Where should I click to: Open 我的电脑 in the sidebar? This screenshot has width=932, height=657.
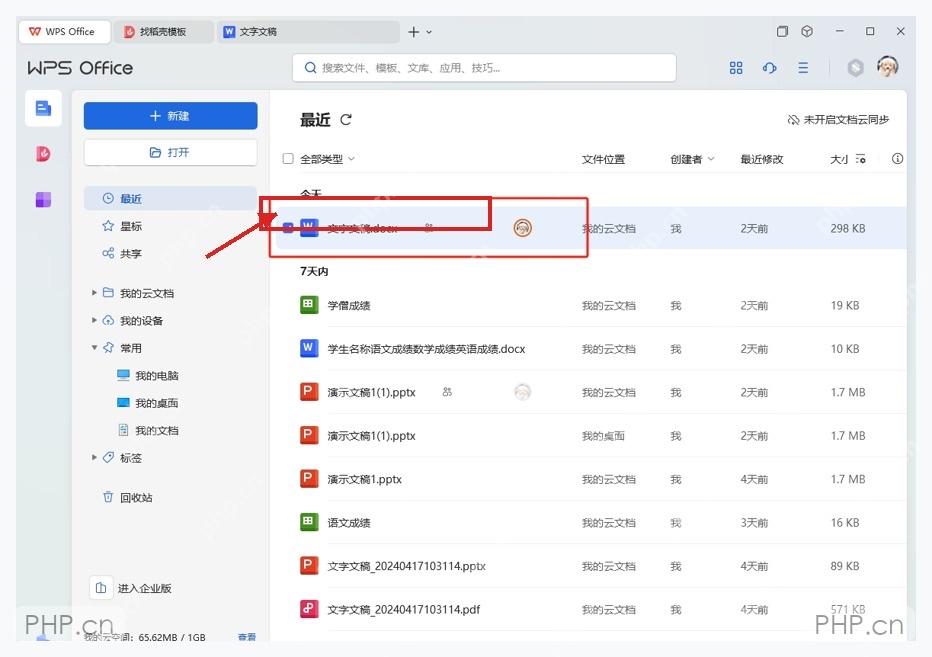click(157, 375)
